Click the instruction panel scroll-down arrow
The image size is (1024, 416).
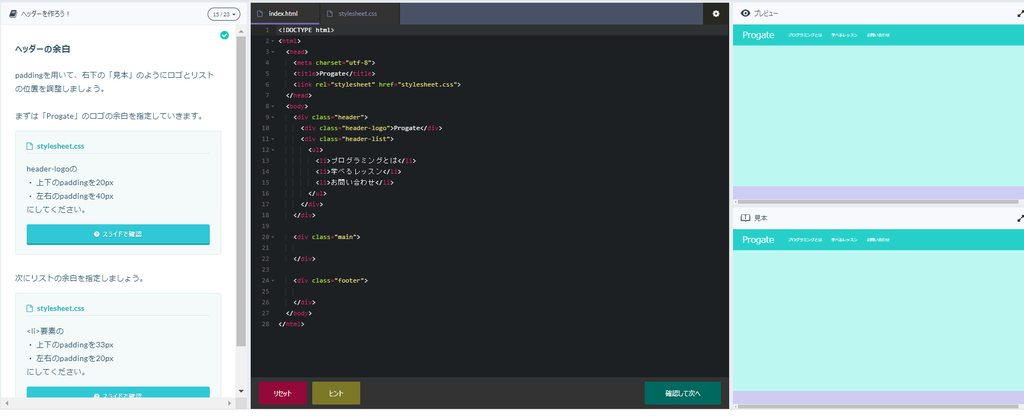(241, 391)
